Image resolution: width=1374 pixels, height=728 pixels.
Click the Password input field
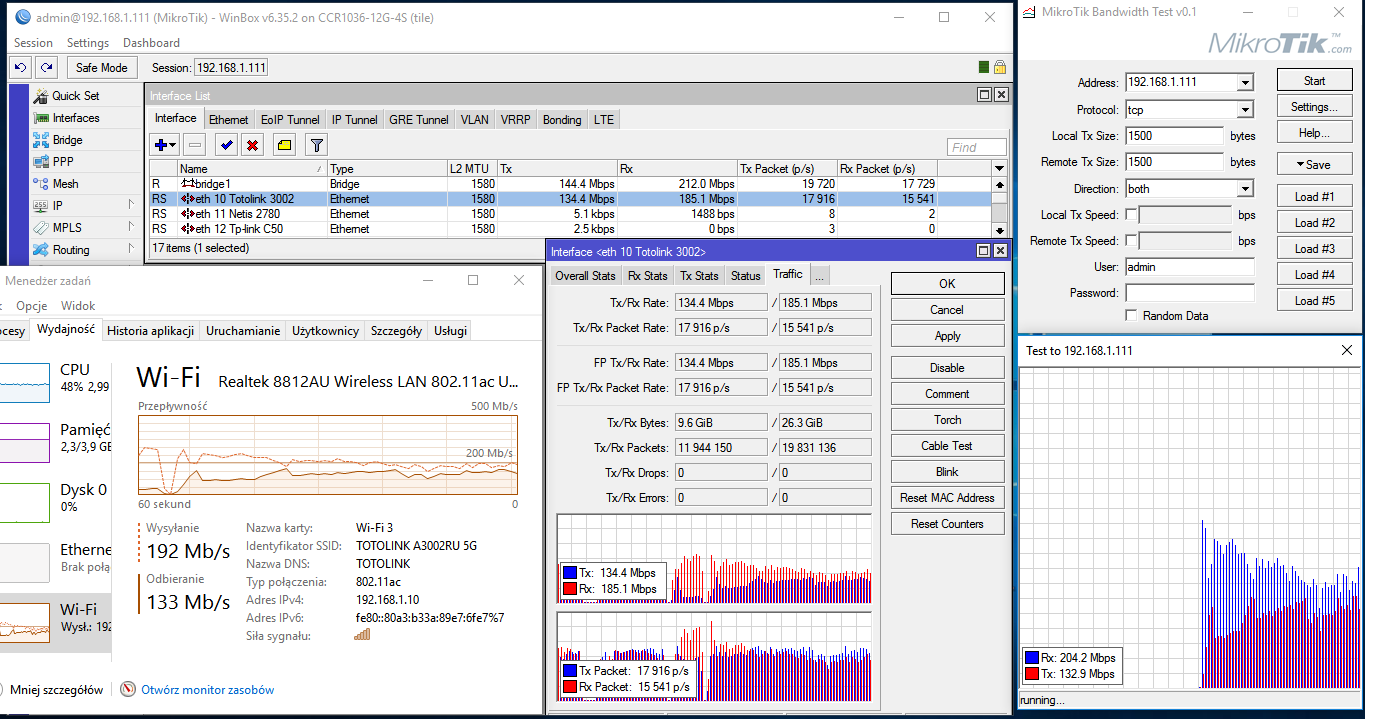click(1189, 293)
